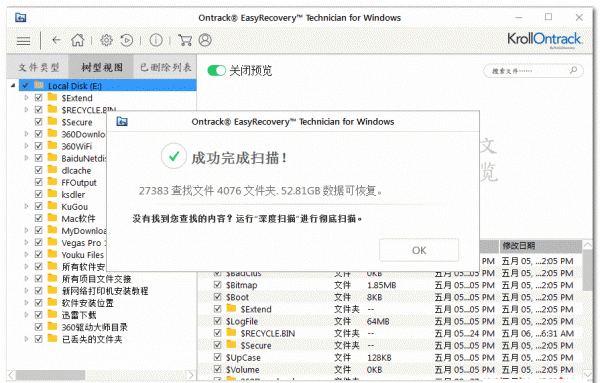Click the file list scroll-up arrow
600x383 pixels.
point(588,245)
